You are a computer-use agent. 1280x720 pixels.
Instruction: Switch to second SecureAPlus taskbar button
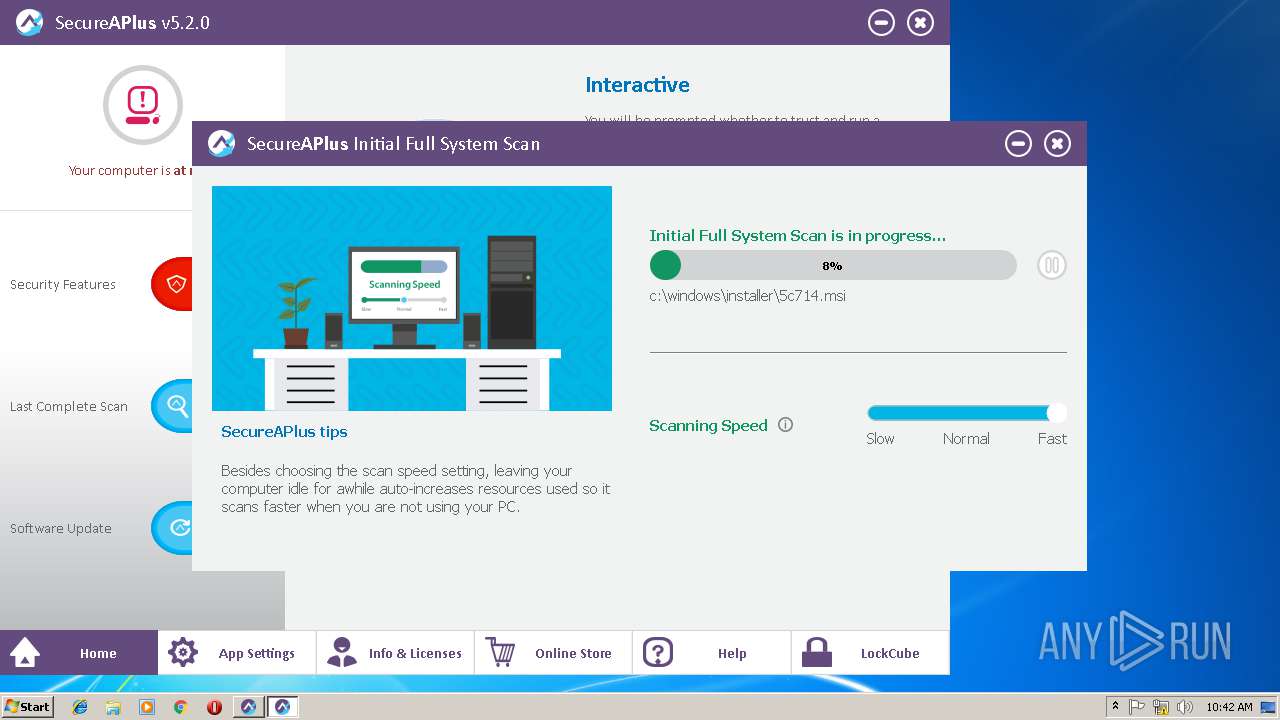pos(282,707)
